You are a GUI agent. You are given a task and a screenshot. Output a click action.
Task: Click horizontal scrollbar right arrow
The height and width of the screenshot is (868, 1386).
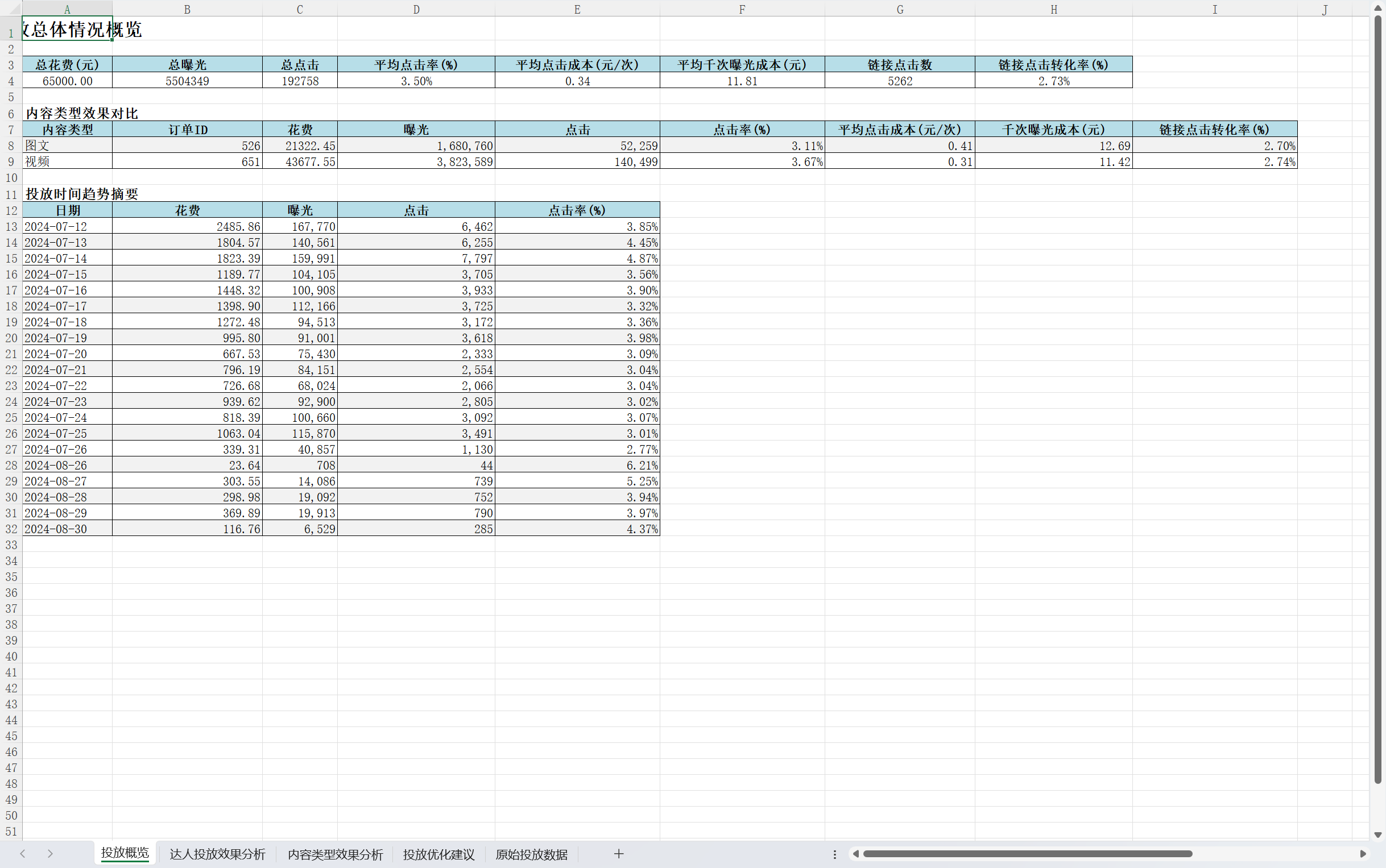pos(1363,854)
